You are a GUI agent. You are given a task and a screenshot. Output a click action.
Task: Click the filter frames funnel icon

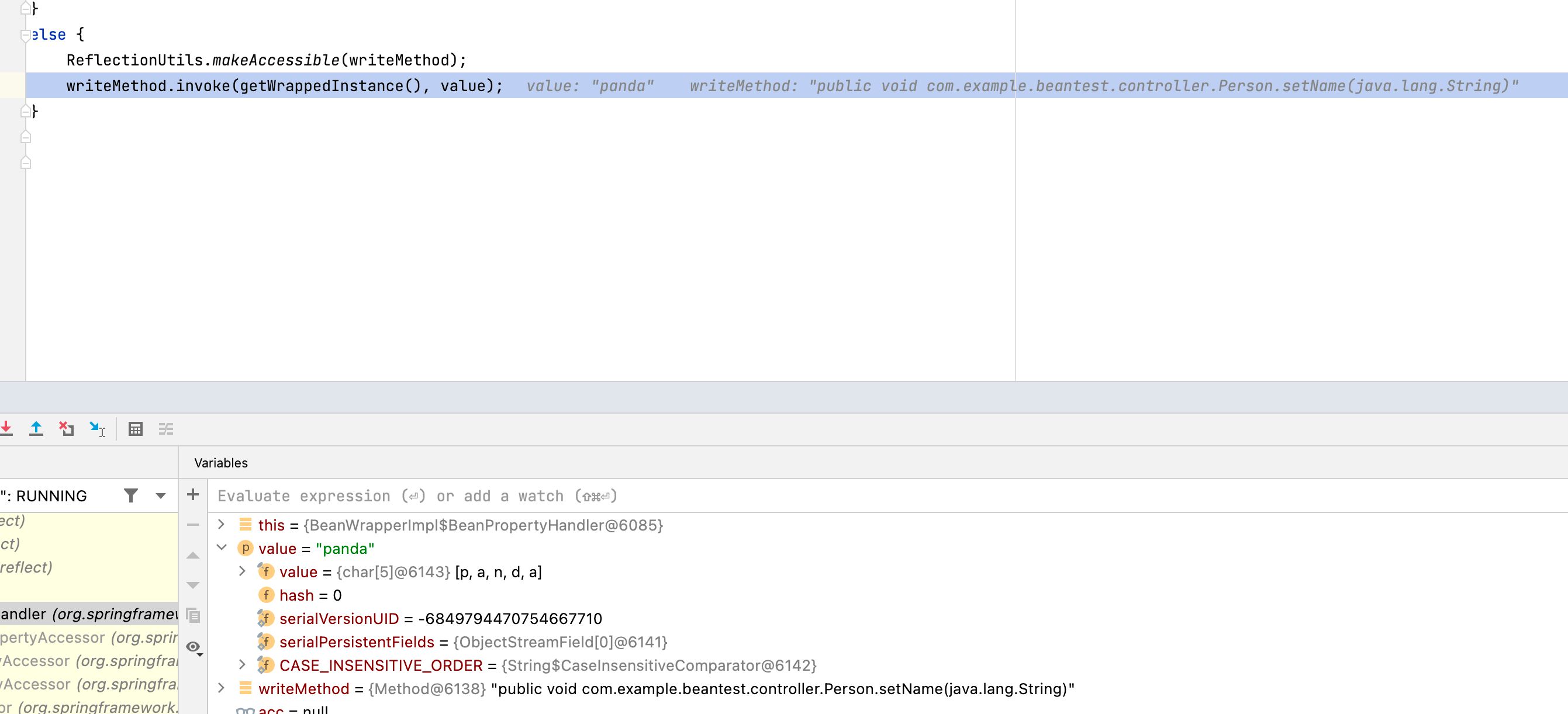point(131,495)
